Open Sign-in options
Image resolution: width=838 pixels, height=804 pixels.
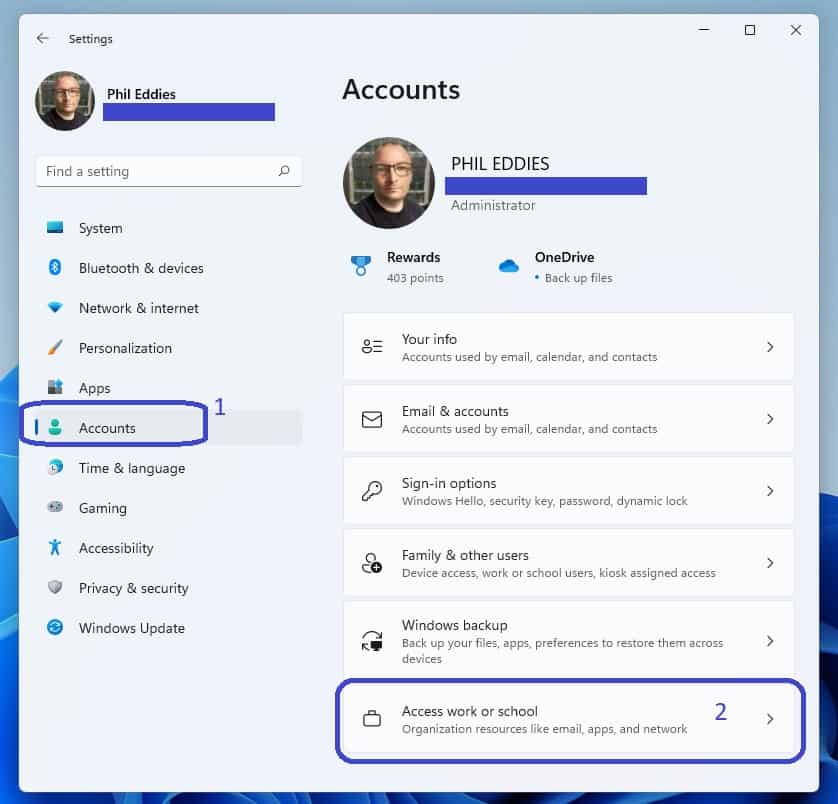[x=568, y=491]
